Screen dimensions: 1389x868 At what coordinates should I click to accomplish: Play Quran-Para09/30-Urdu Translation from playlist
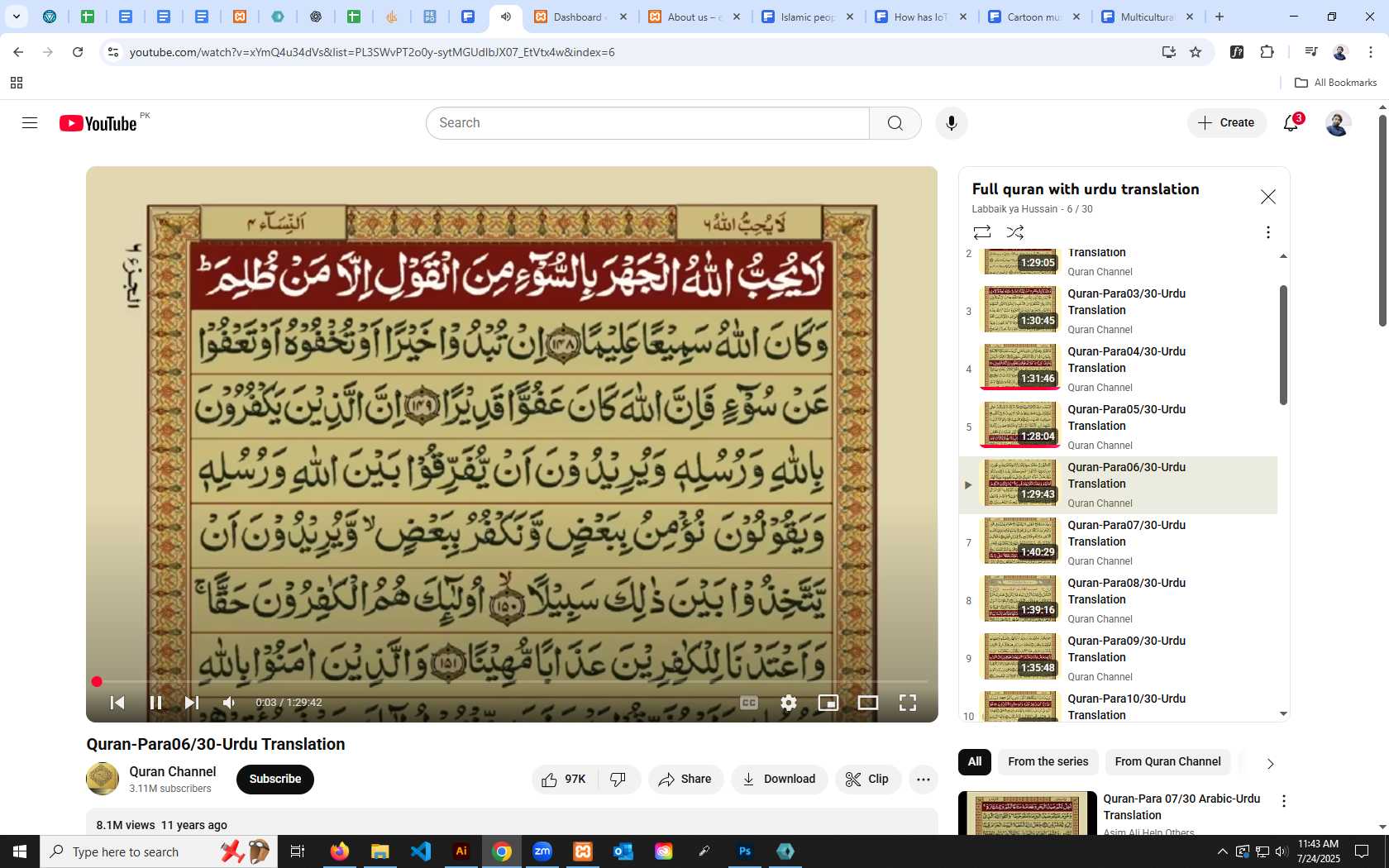pos(1118,659)
